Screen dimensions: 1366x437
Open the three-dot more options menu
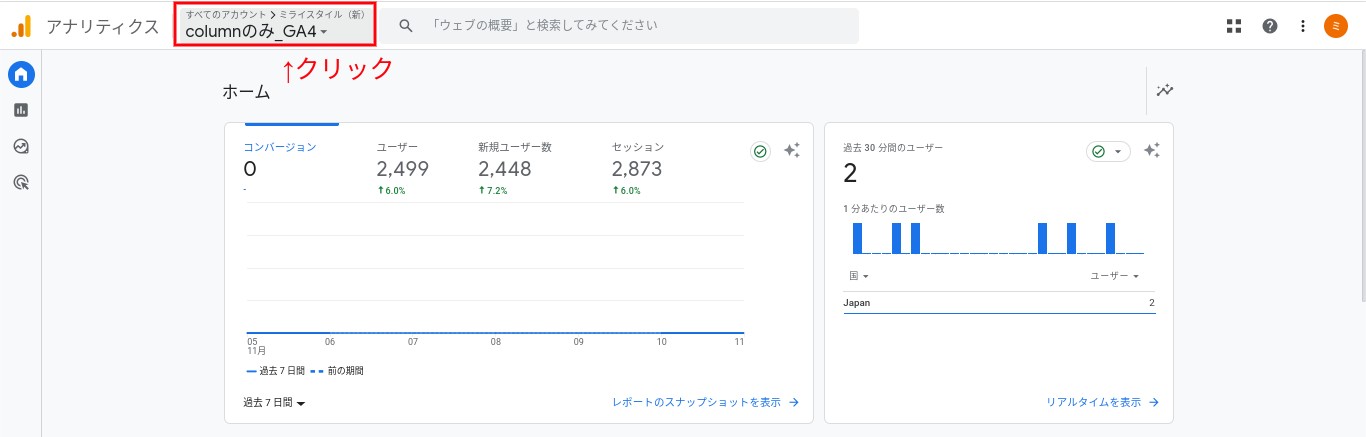tap(1303, 26)
